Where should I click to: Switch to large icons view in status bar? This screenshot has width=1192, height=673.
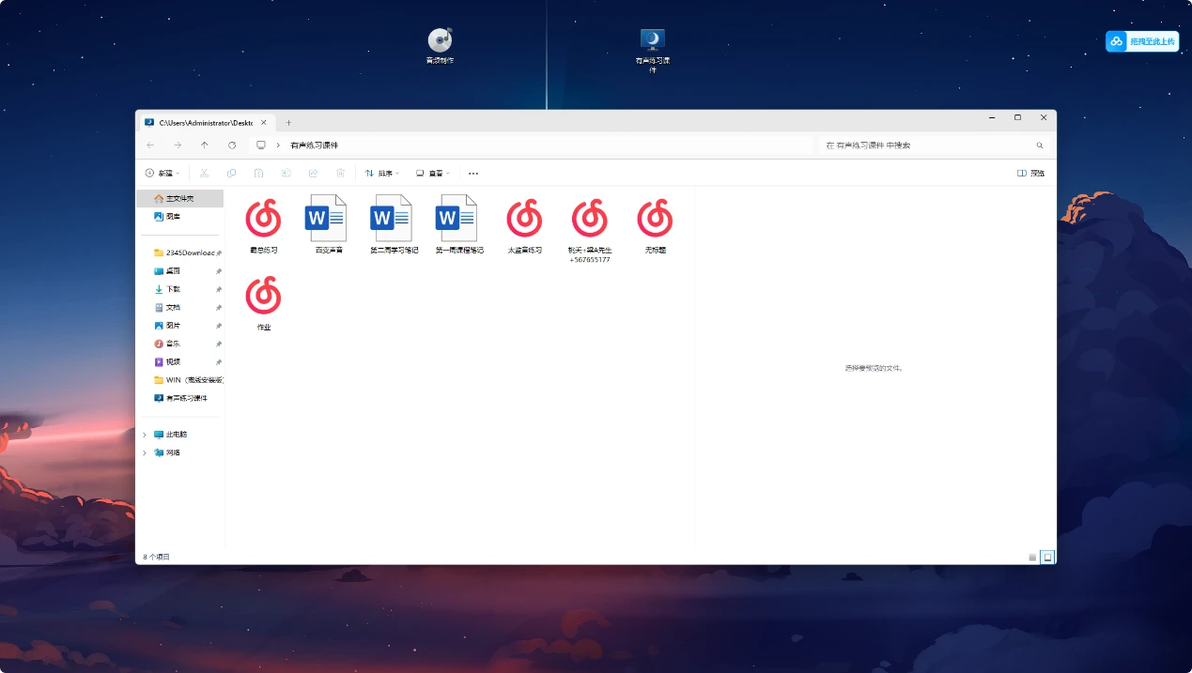(1047, 557)
